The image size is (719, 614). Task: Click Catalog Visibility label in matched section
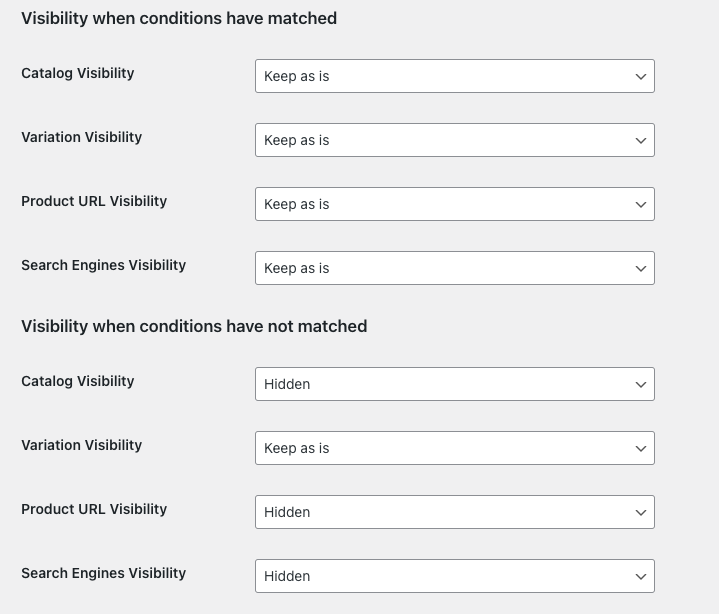coord(77,73)
